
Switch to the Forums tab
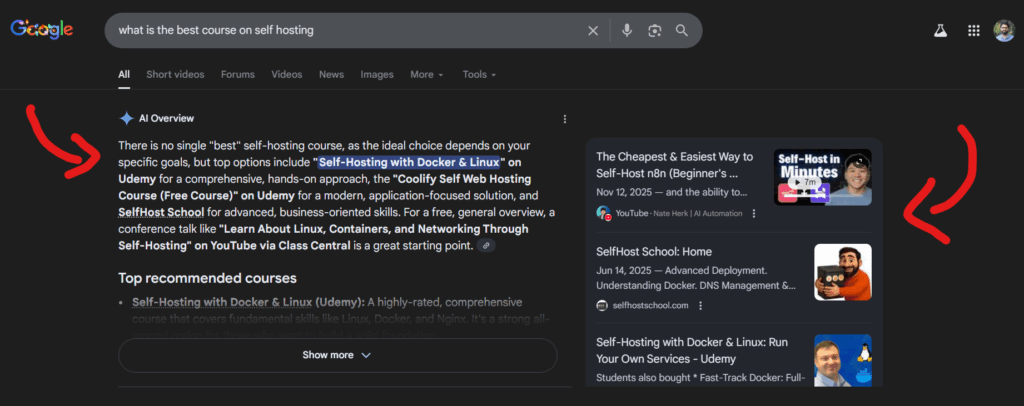click(x=238, y=74)
